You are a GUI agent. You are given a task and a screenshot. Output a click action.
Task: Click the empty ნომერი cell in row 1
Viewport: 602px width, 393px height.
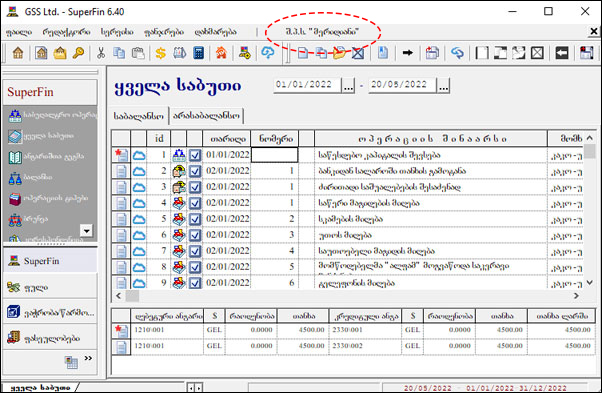[274, 155]
